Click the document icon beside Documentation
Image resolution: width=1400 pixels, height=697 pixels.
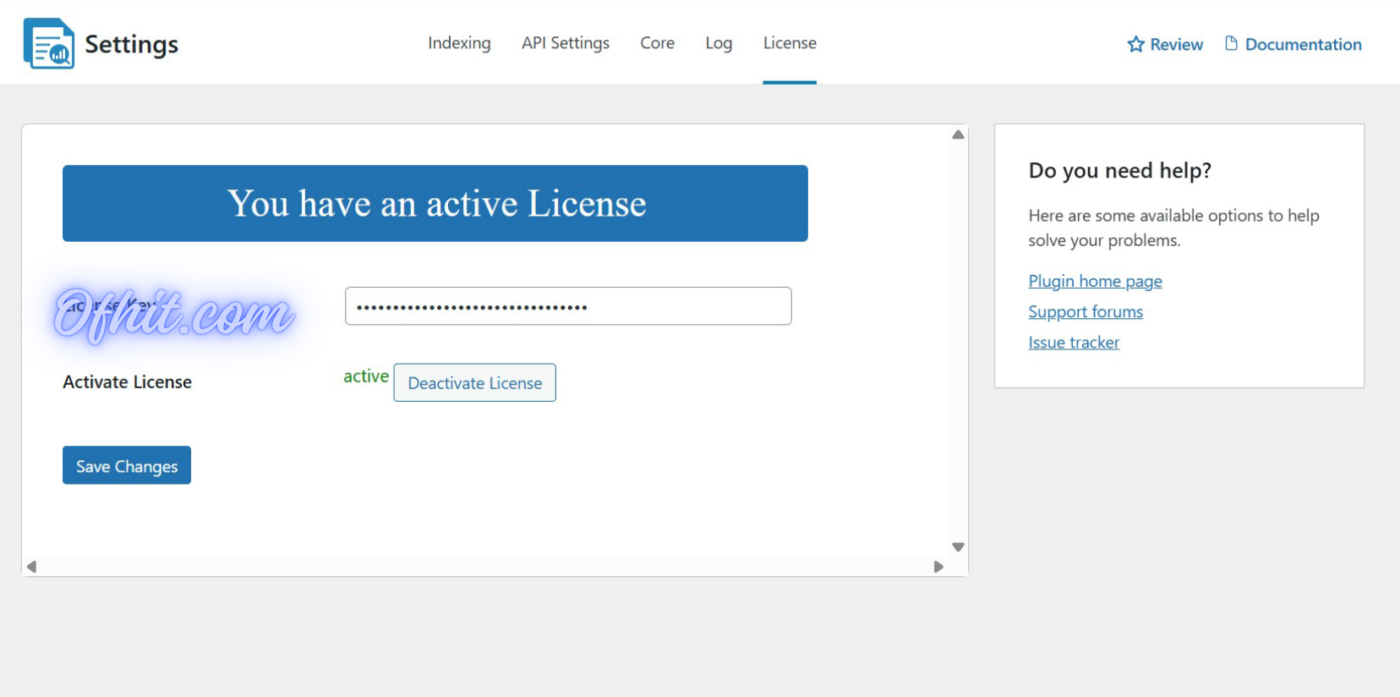(1231, 43)
